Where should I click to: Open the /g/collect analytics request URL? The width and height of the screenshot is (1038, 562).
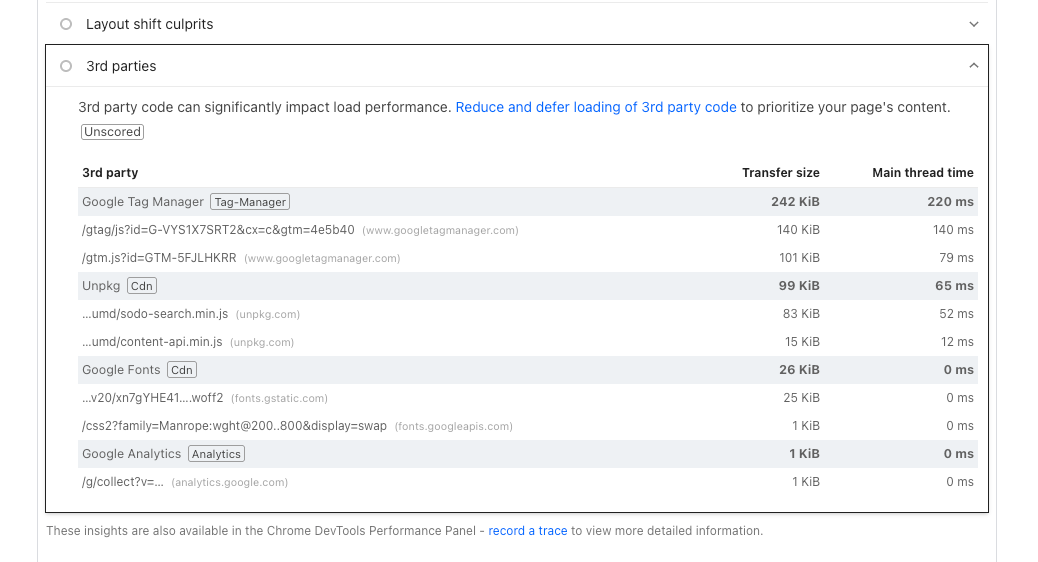(122, 482)
